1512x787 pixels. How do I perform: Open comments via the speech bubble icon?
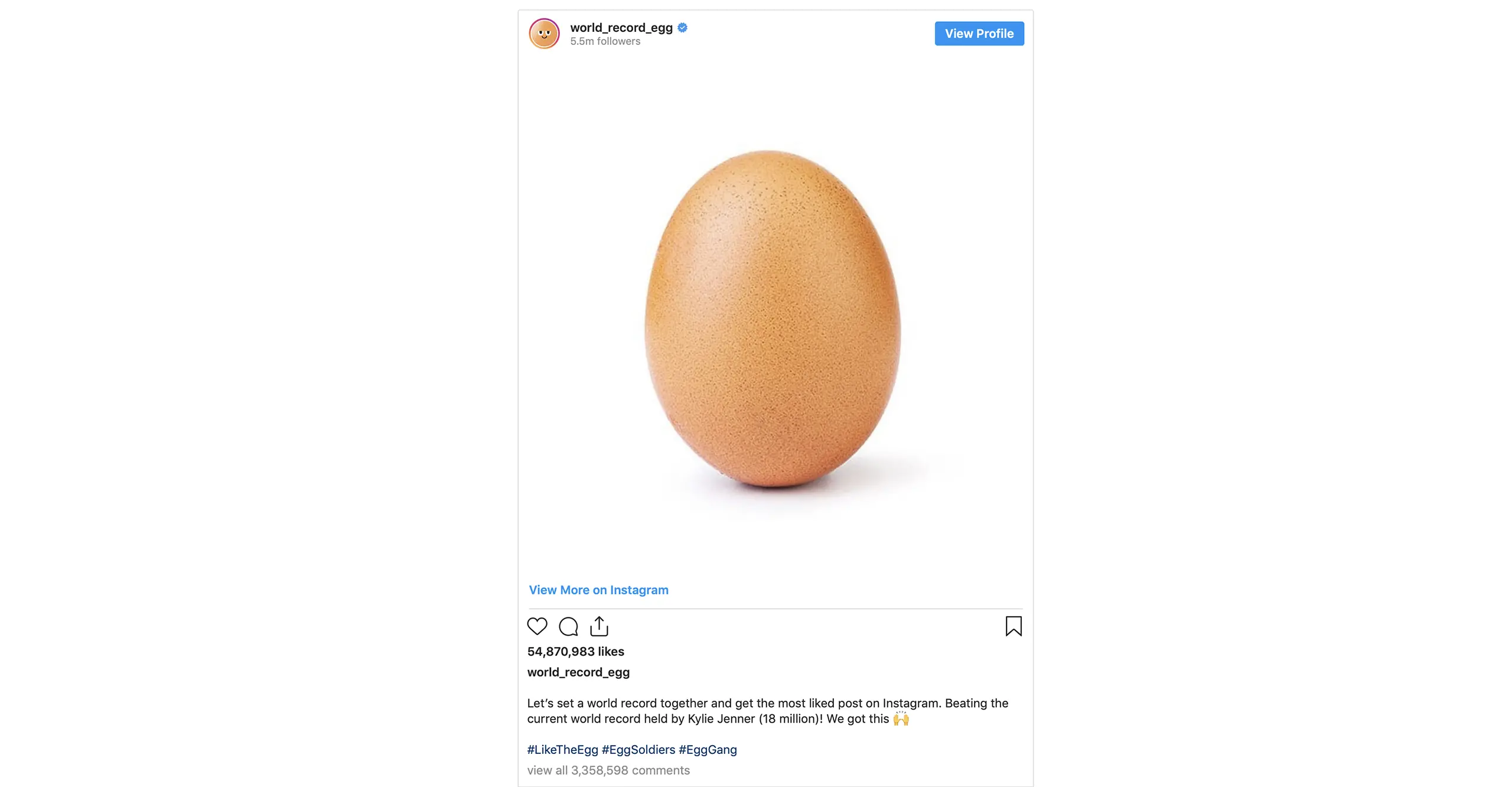(x=568, y=626)
